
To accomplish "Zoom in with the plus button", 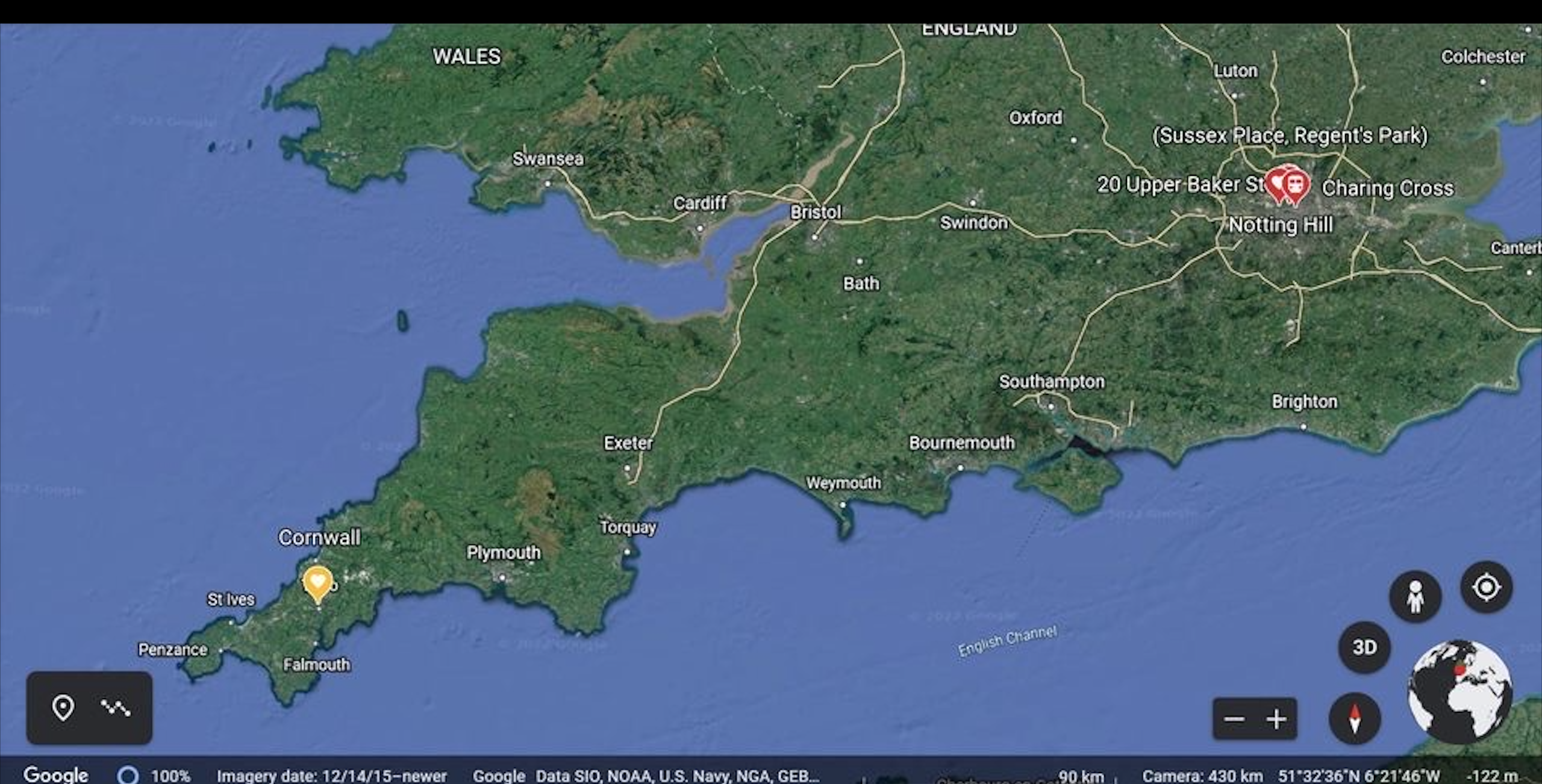I will click(x=1276, y=719).
